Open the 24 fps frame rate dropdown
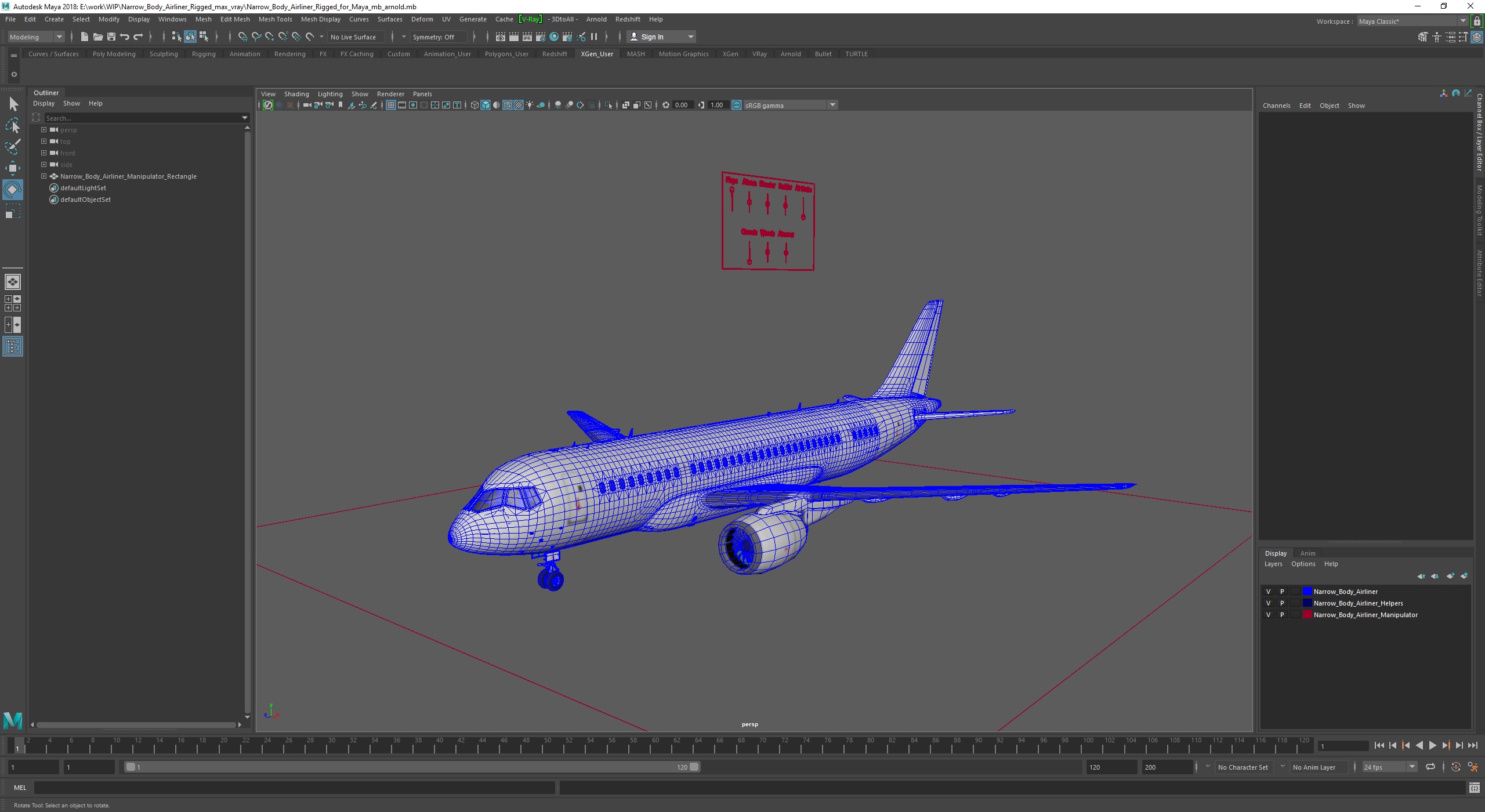Image resolution: width=1485 pixels, height=812 pixels. (1389, 767)
